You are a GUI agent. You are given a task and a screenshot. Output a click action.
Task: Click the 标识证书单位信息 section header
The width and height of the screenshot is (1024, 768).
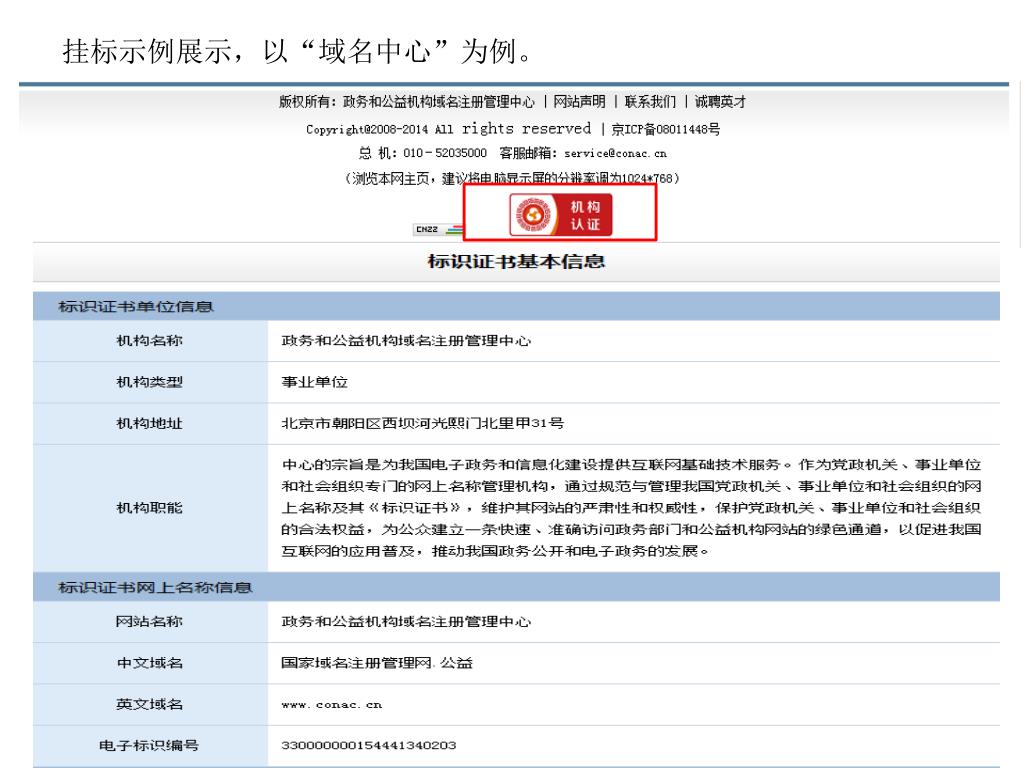pos(516,306)
